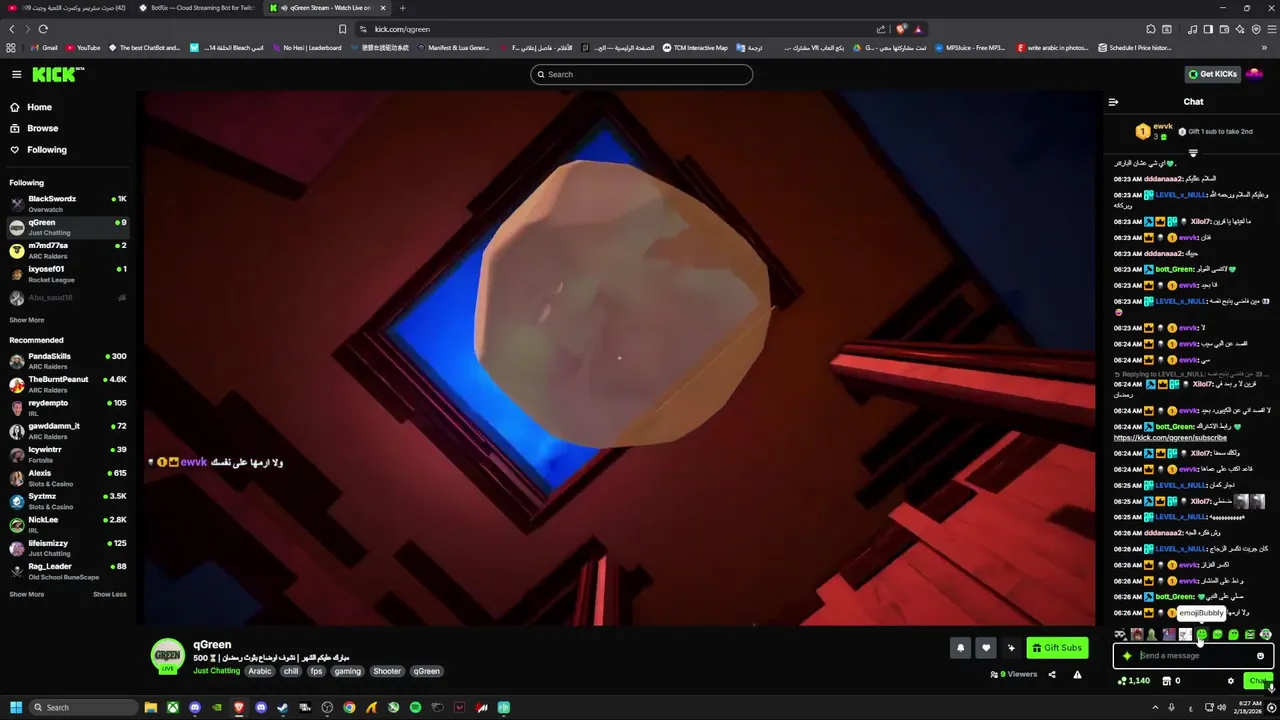Viewport: 1280px width, 720px height.
Task: Toggle follow heart button
Action: pyautogui.click(x=985, y=648)
